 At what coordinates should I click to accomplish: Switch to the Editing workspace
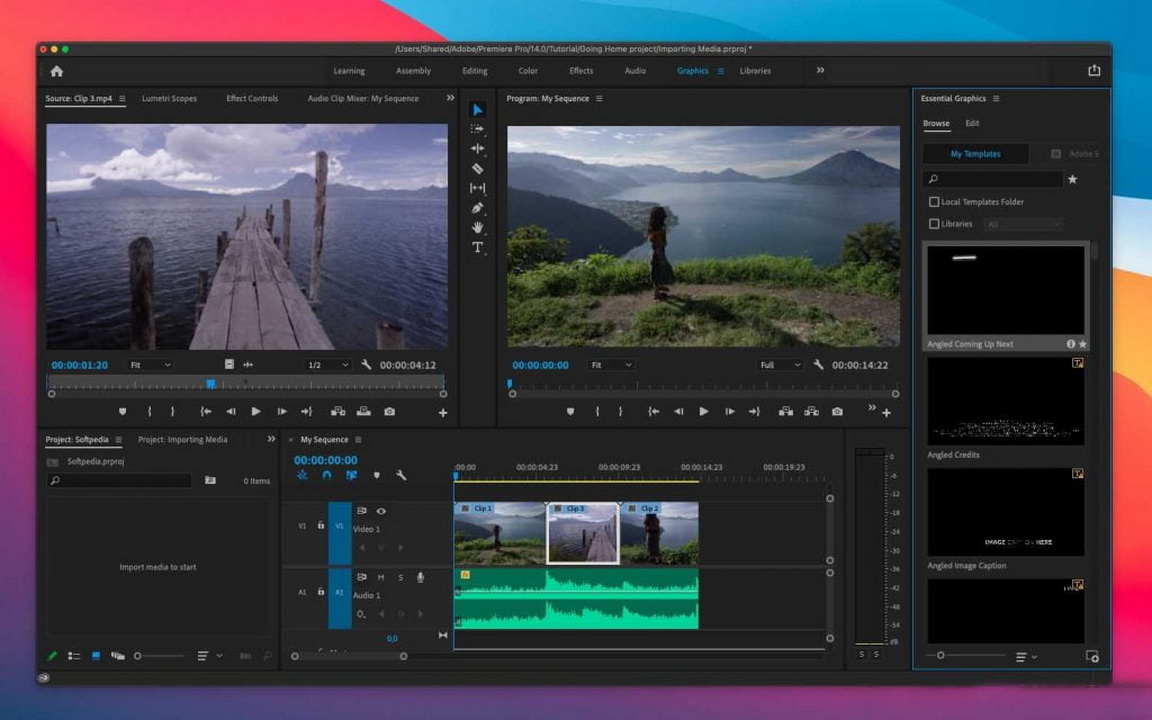[475, 71]
